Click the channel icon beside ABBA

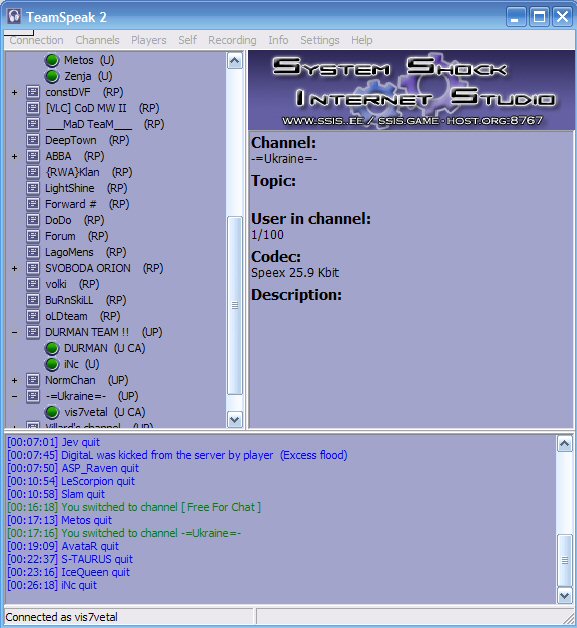[33, 156]
